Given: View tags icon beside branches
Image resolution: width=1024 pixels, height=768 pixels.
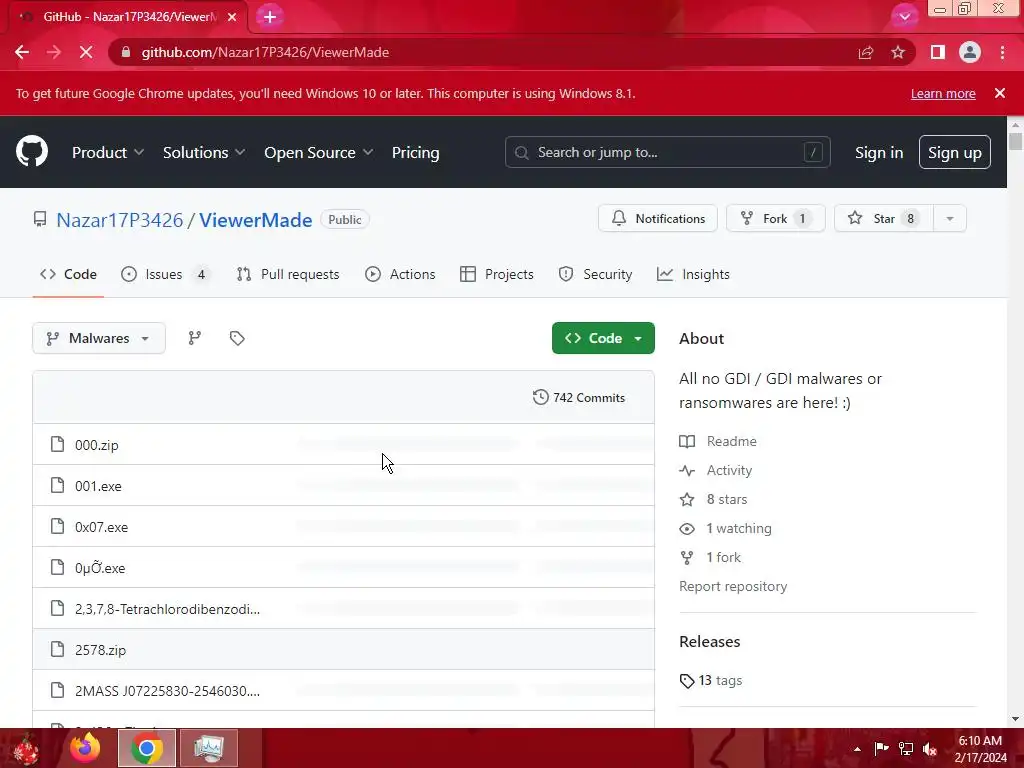Looking at the screenshot, I should pyautogui.click(x=237, y=338).
